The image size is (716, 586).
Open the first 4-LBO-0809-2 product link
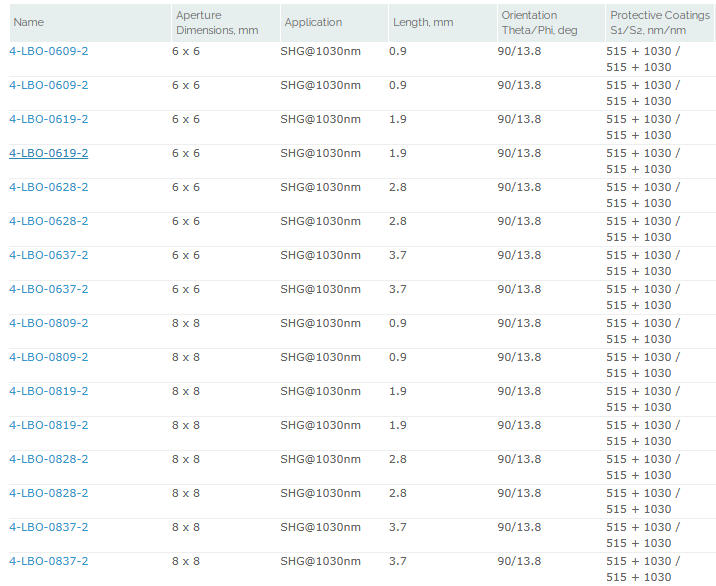pyautogui.click(x=48, y=323)
